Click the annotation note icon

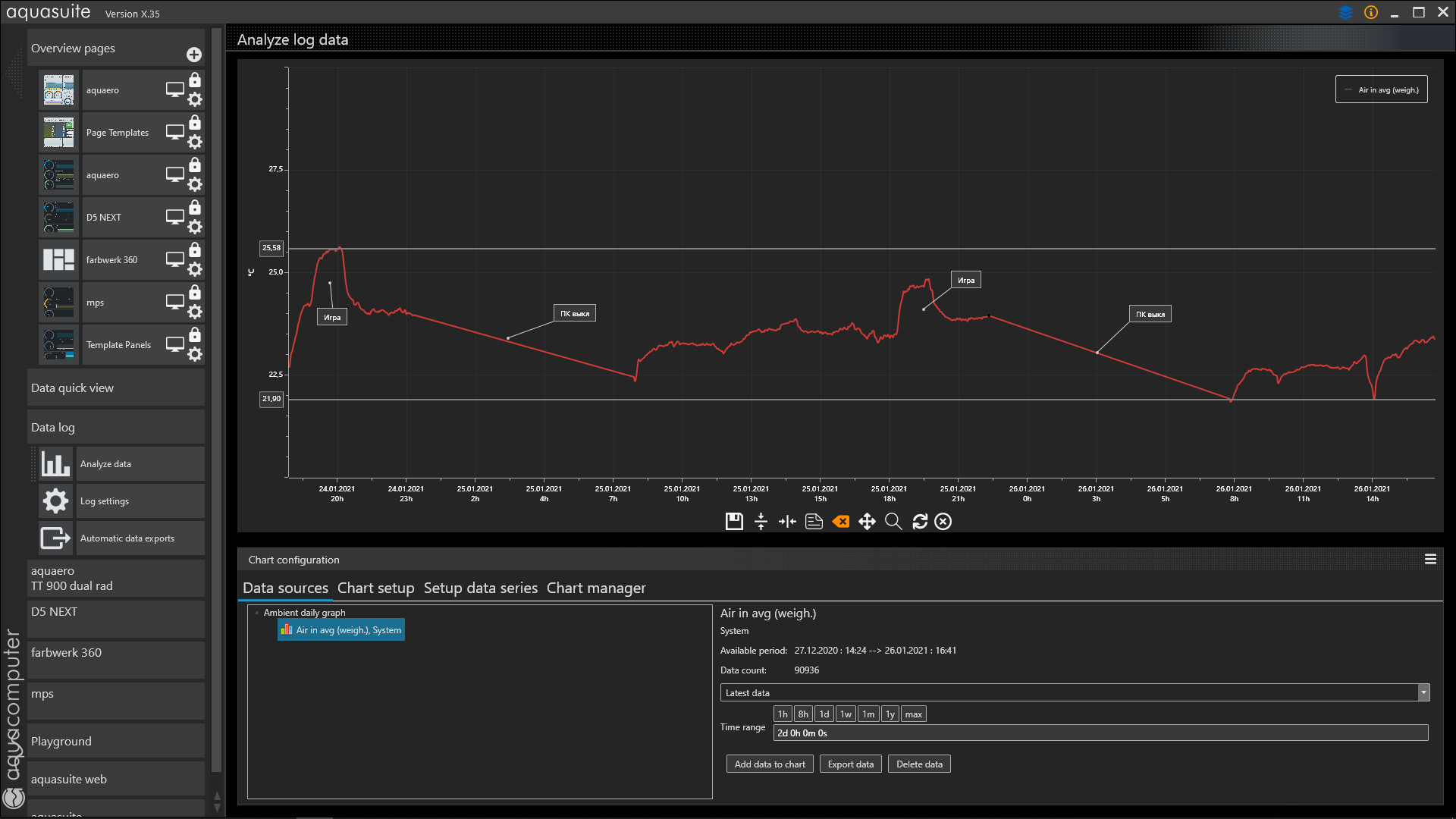coord(814,522)
